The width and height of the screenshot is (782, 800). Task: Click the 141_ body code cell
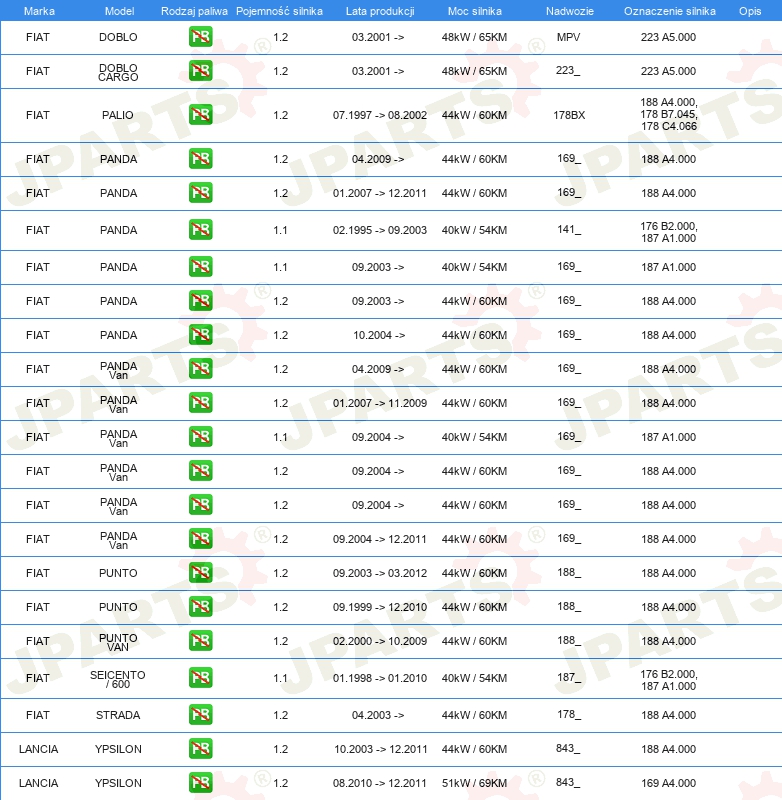[569, 230]
